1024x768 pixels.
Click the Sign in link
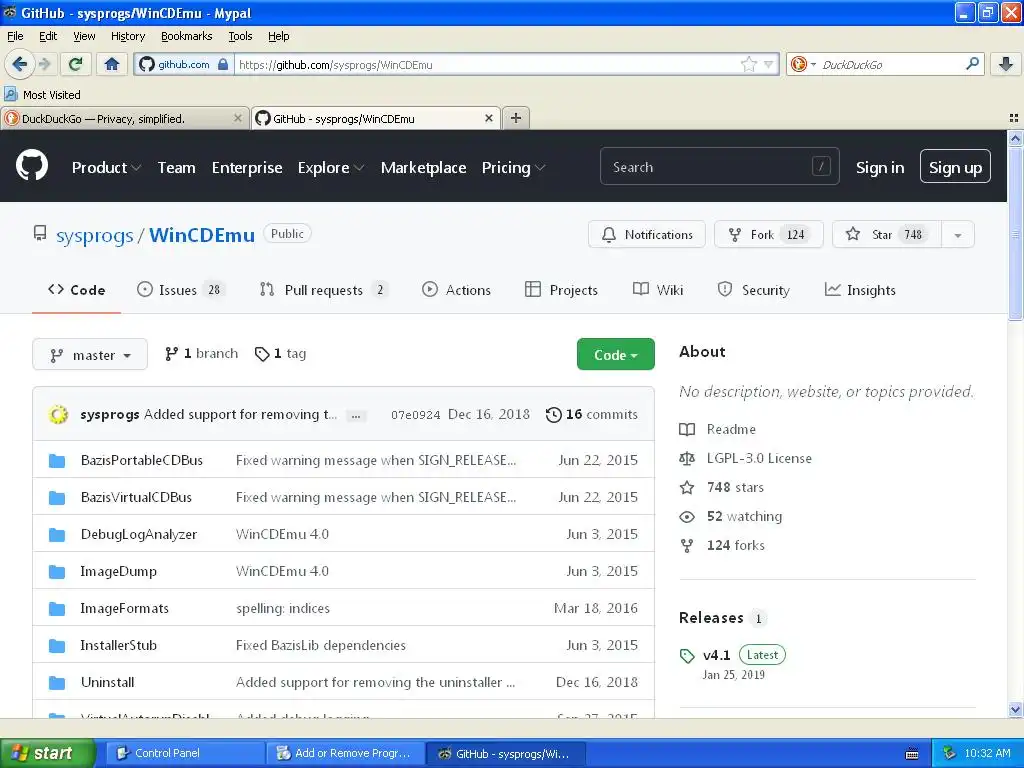click(880, 168)
